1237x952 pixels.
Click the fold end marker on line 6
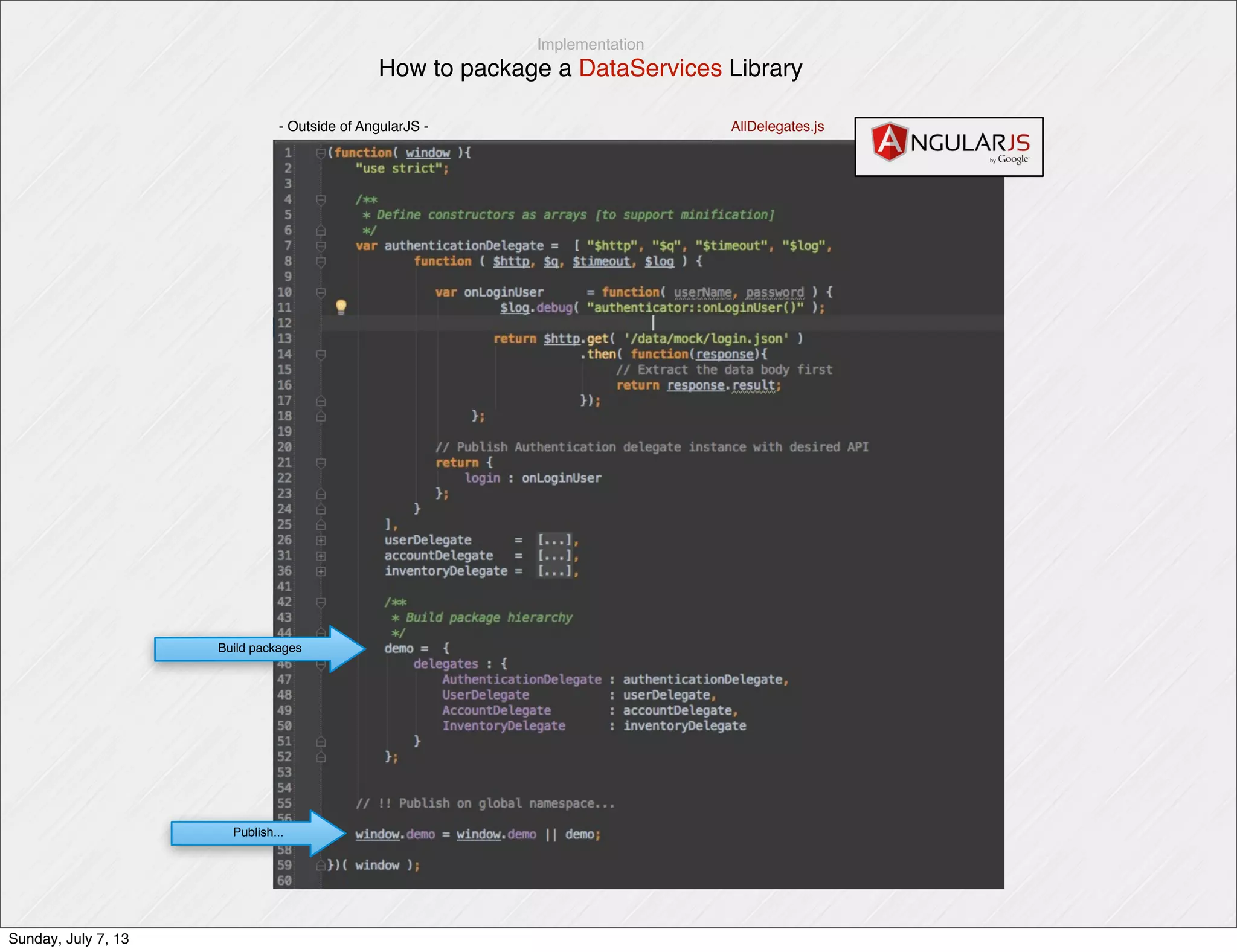(x=321, y=231)
